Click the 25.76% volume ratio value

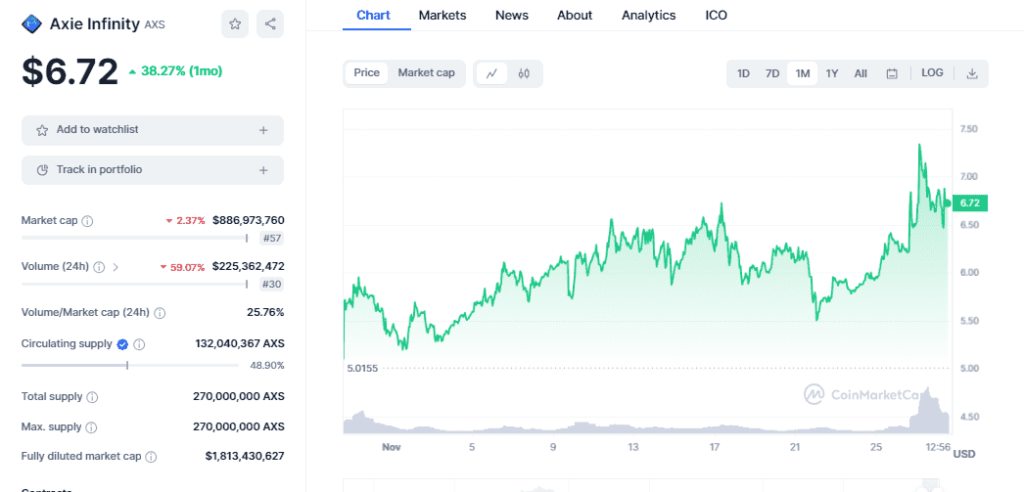pos(265,312)
